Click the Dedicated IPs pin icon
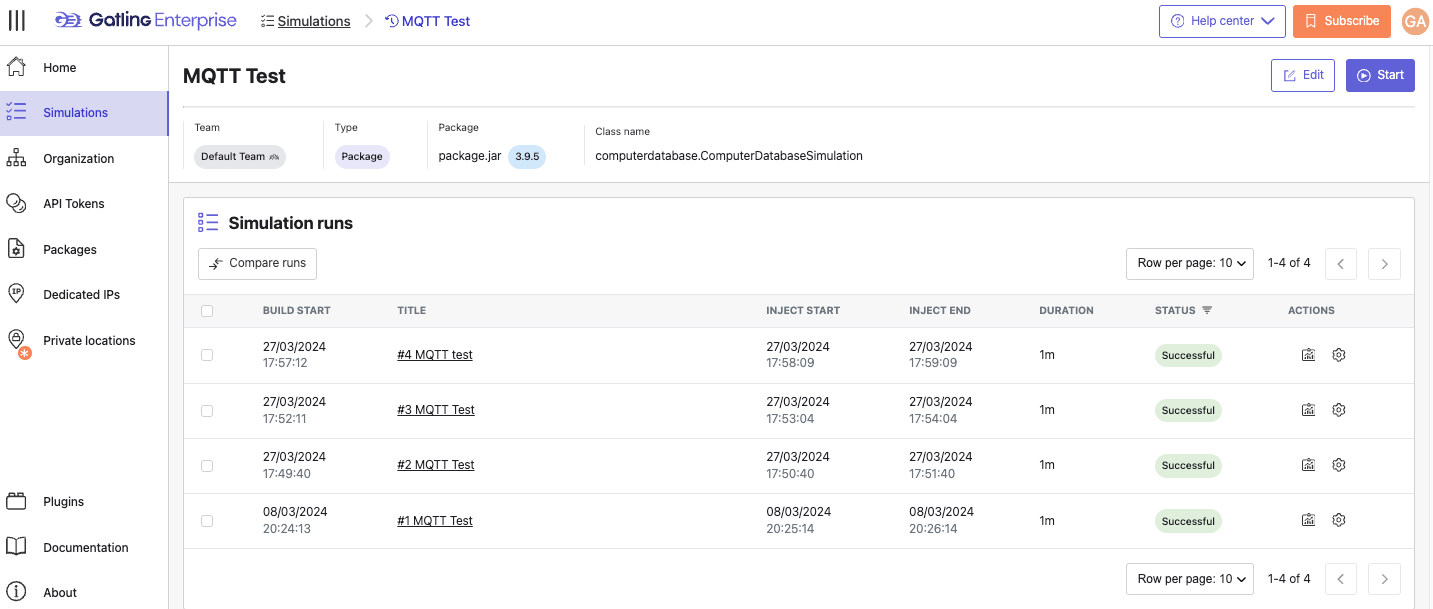1433x609 pixels. pos(16,294)
